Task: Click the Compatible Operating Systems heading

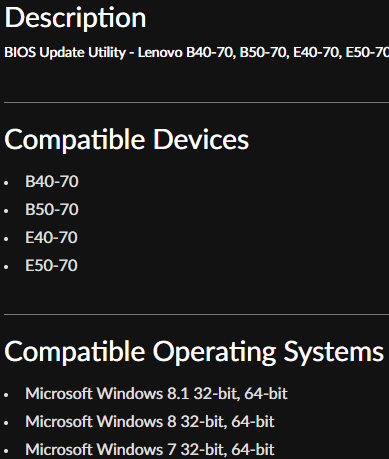Action: click(194, 352)
